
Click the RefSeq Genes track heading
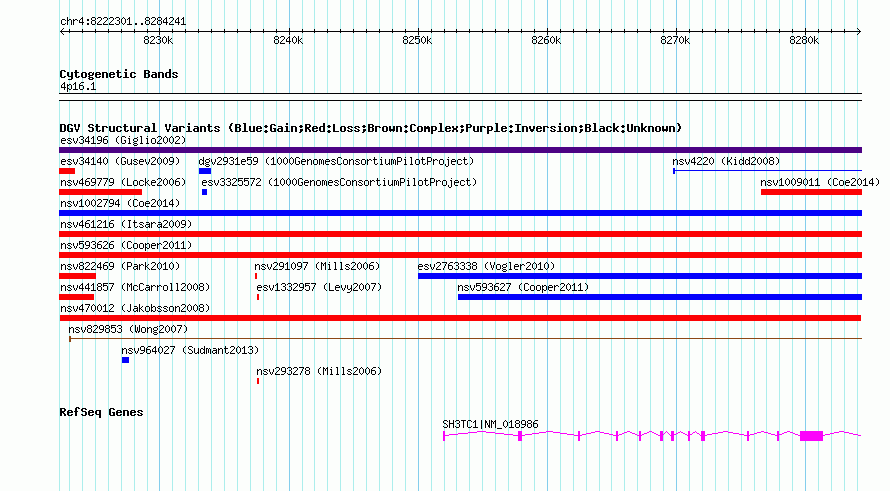(x=101, y=412)
